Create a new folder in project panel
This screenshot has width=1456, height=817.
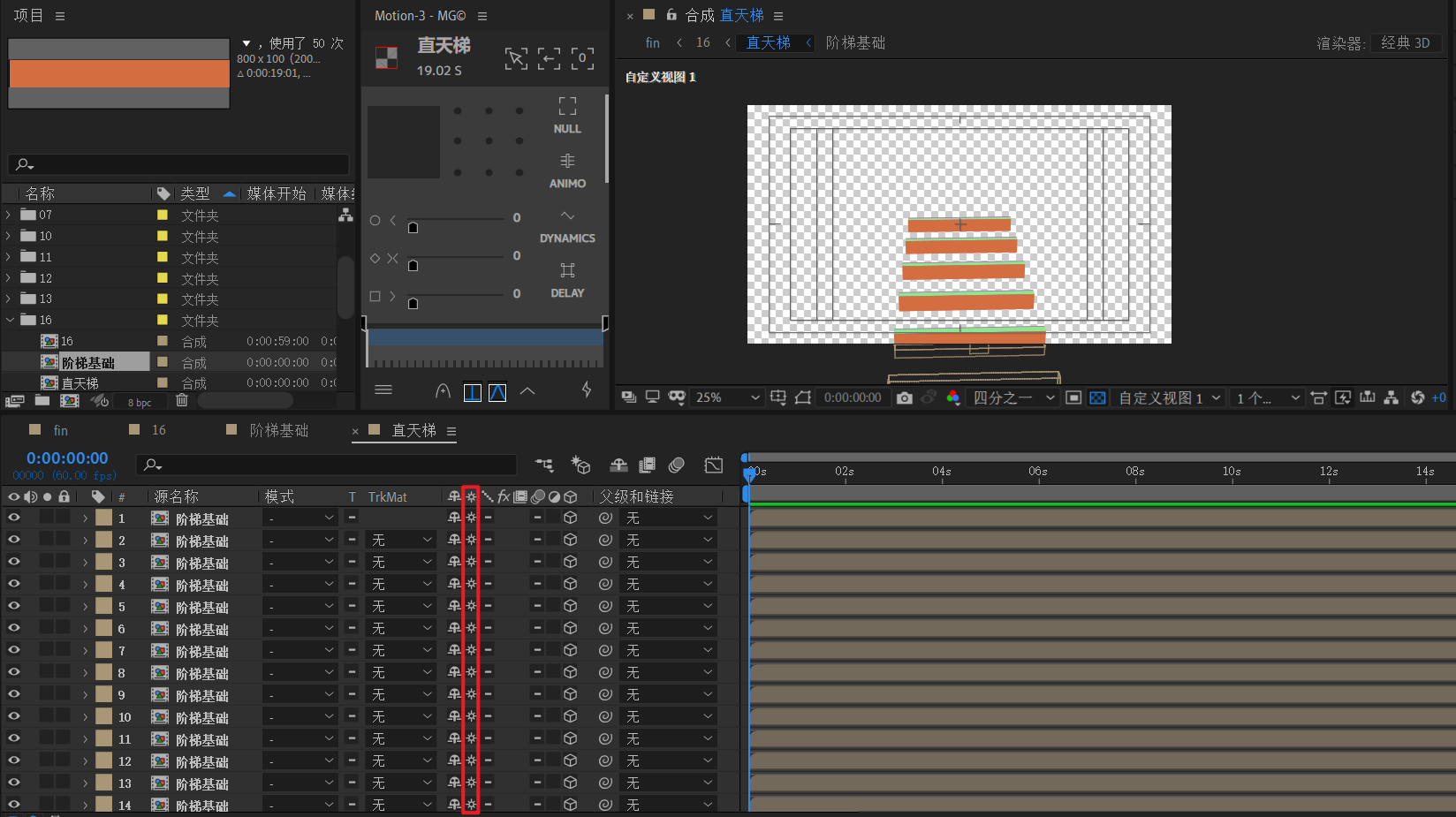pyautogui.click(x=42, y=400)
